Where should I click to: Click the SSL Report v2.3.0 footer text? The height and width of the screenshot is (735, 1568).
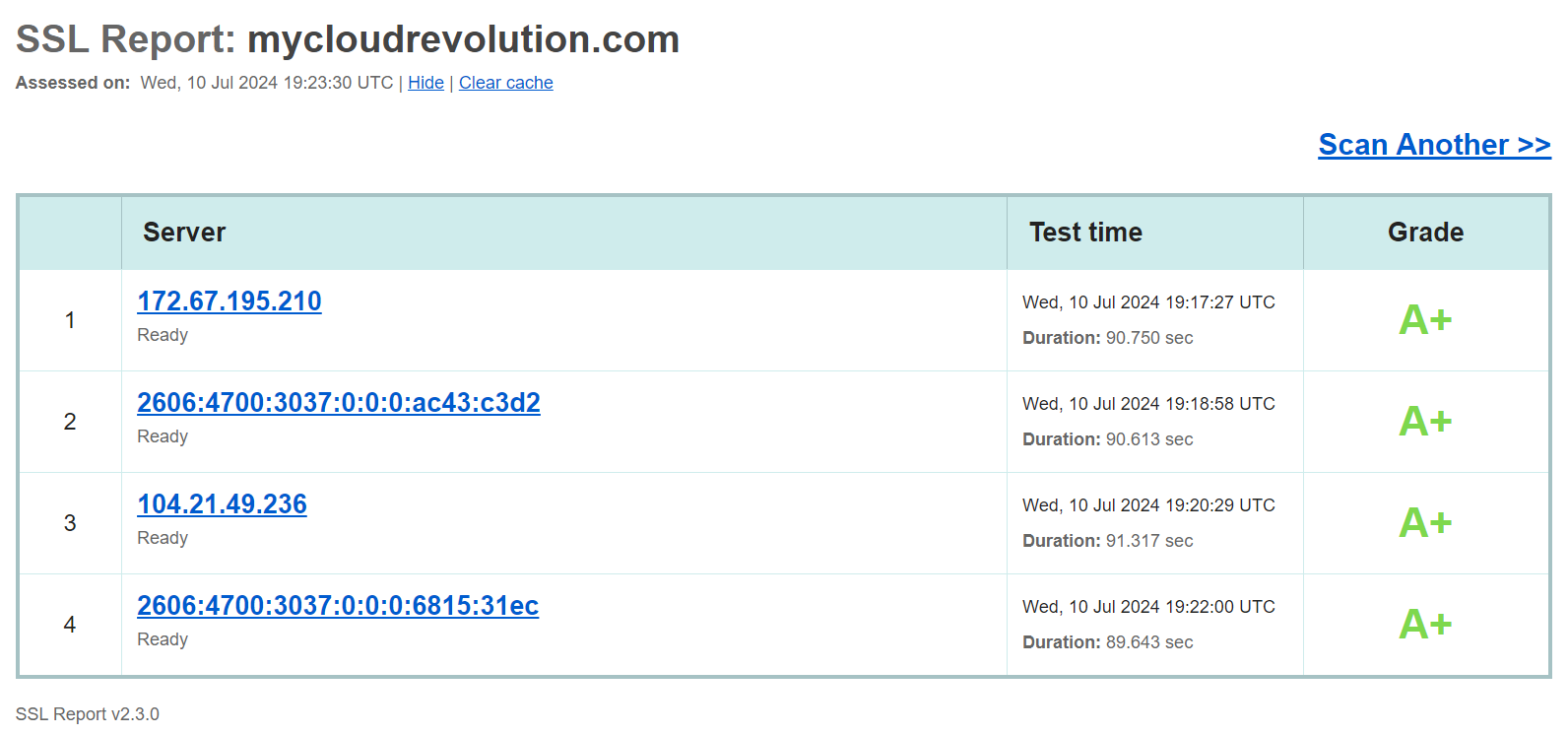tap(88, 714)
